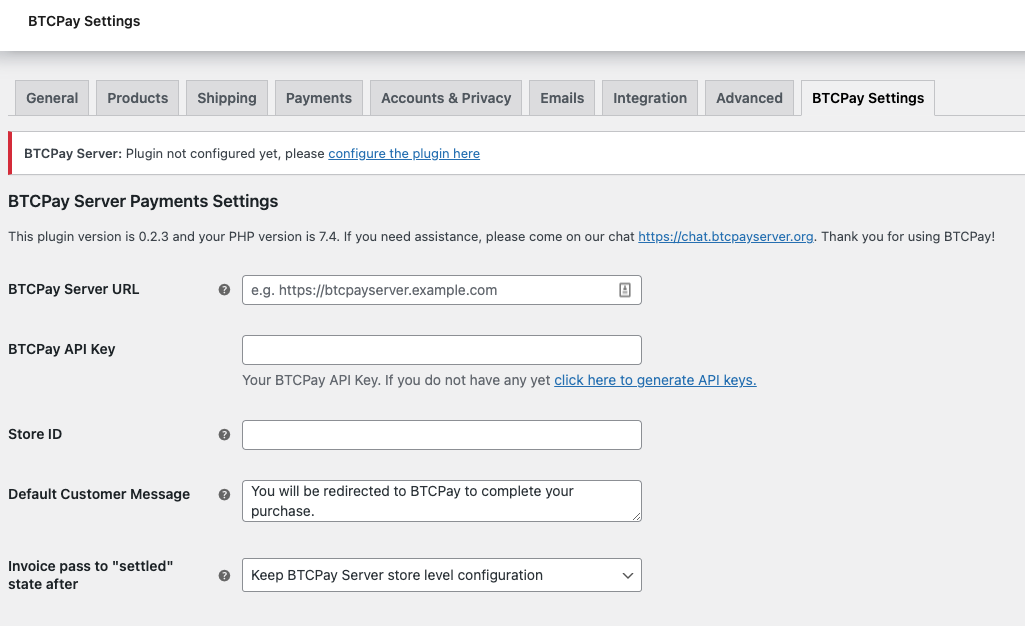Click help icon beside Default Customer Message
The width and height of the screenshot is (1025, 626).
pyautogui.click(x=224, y=495)
